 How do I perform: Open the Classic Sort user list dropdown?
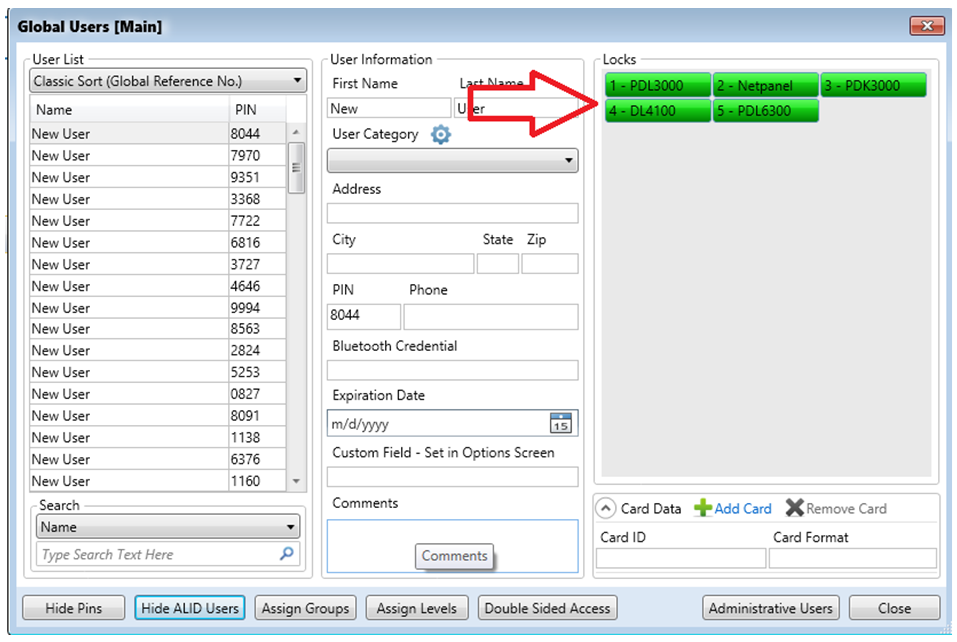(168, 81)
